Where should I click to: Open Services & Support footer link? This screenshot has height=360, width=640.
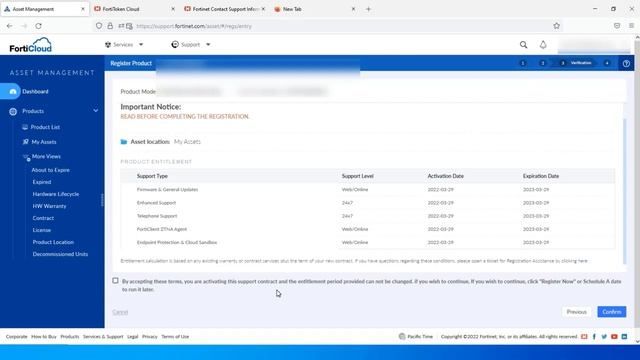103,337
